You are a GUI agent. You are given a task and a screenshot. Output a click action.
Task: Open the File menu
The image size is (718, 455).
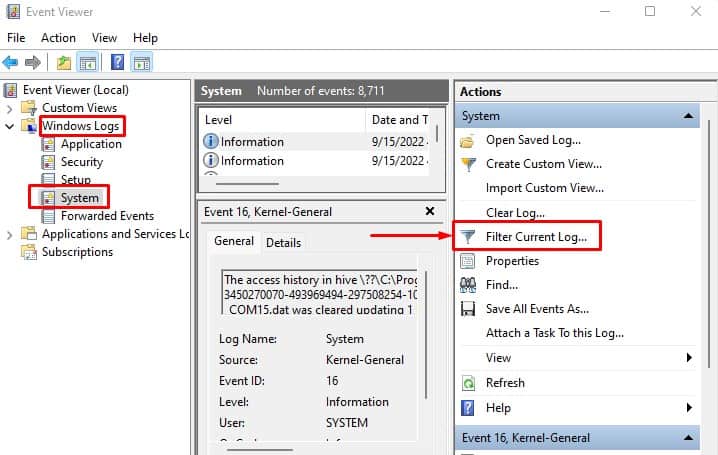[x=16, y=38]
